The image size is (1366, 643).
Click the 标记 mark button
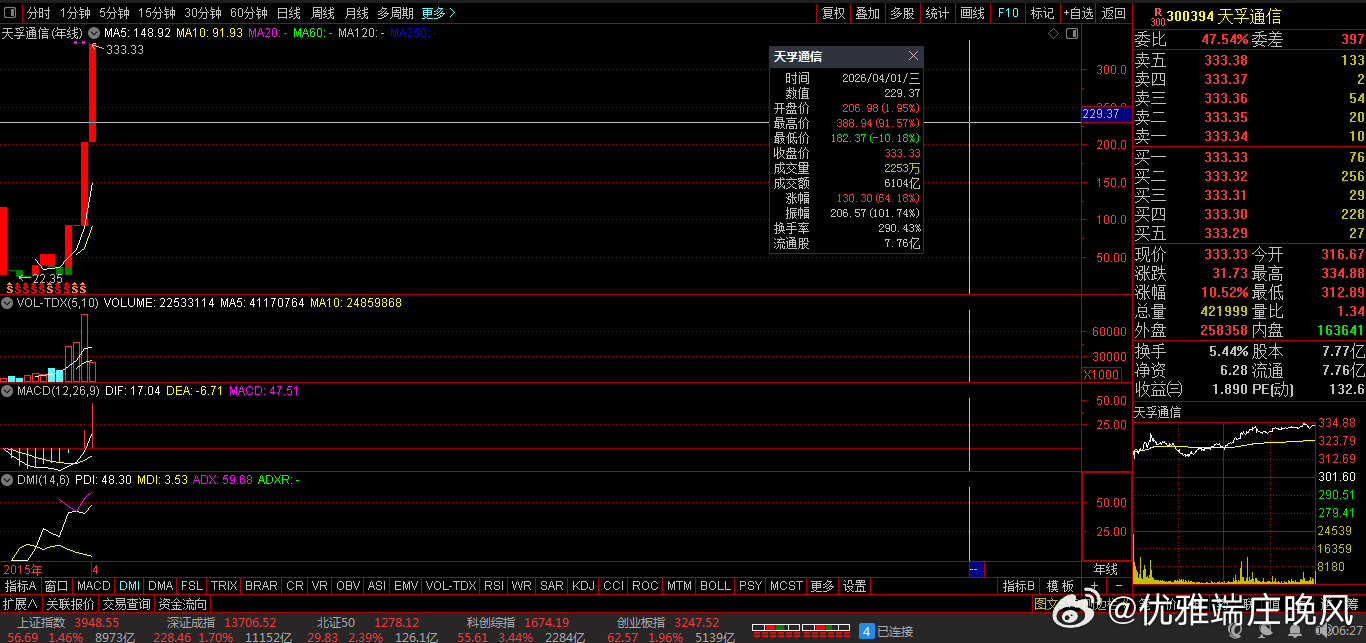point(1042,13)
